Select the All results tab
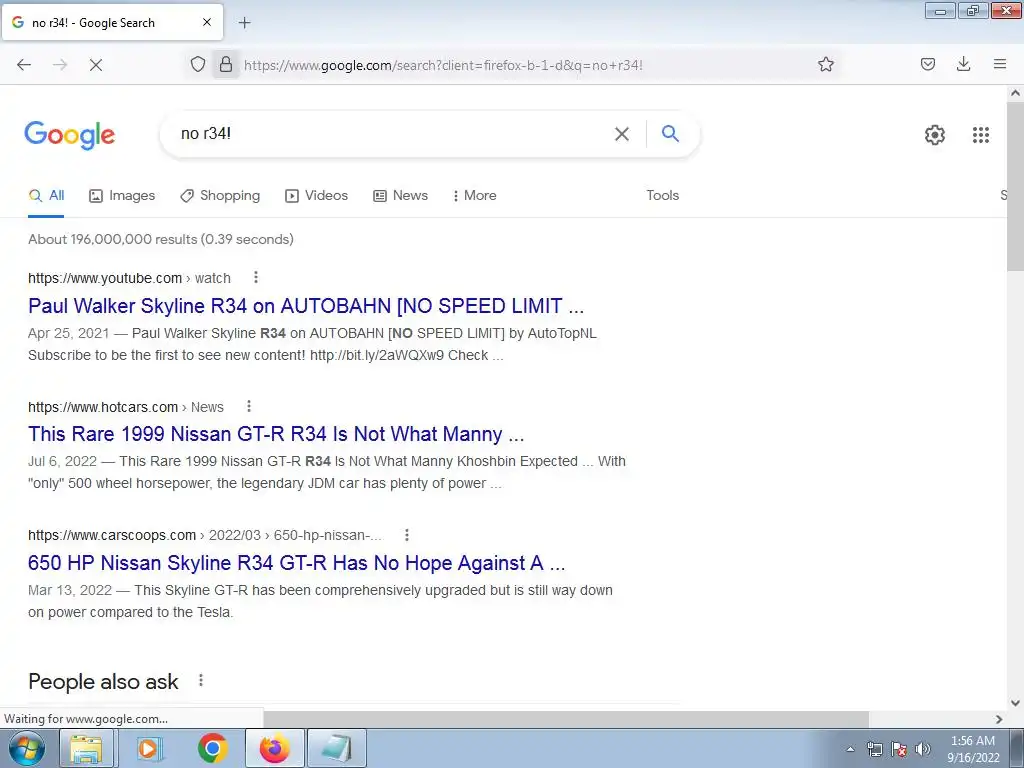 pos(46,195)
